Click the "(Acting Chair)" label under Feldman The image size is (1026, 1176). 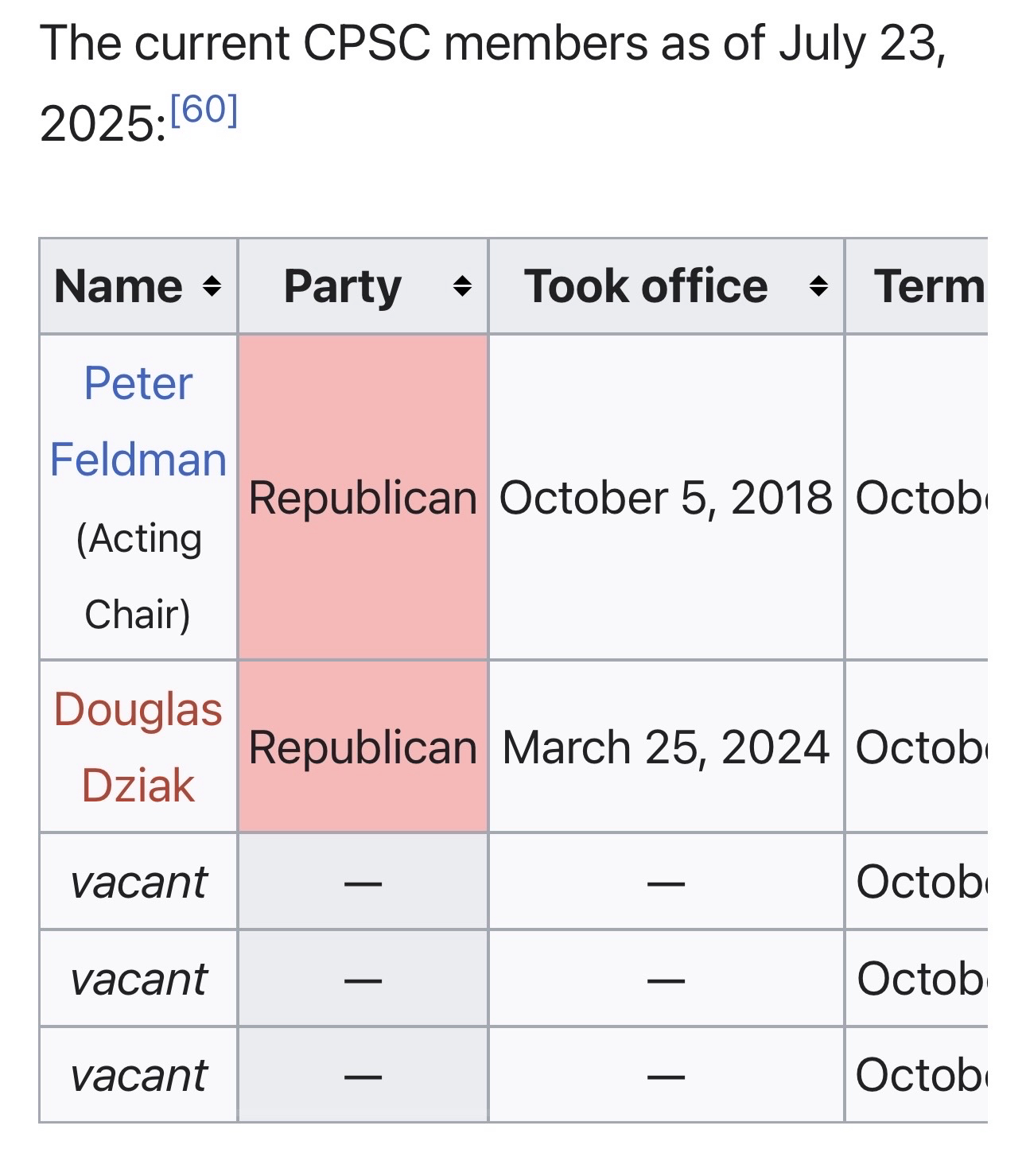(x=138, y=576)
